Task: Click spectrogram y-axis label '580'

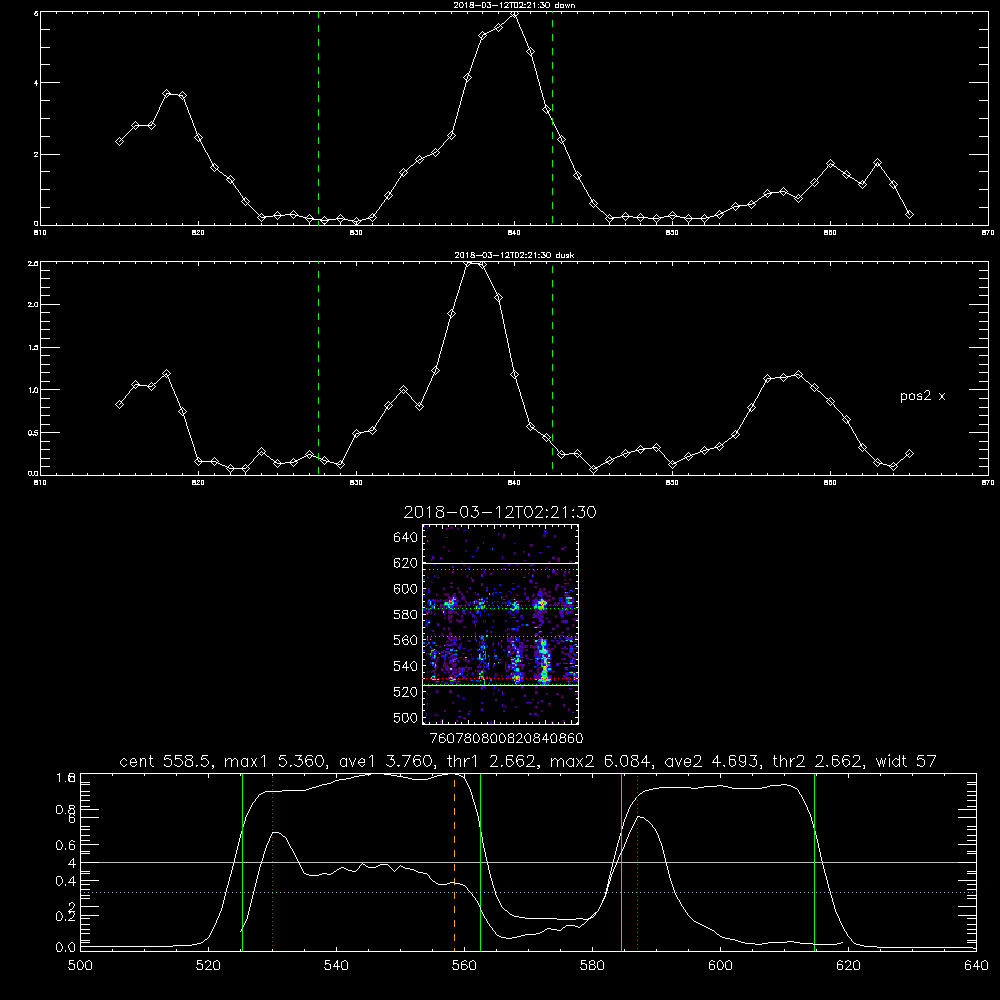Action: click(405, 615)
